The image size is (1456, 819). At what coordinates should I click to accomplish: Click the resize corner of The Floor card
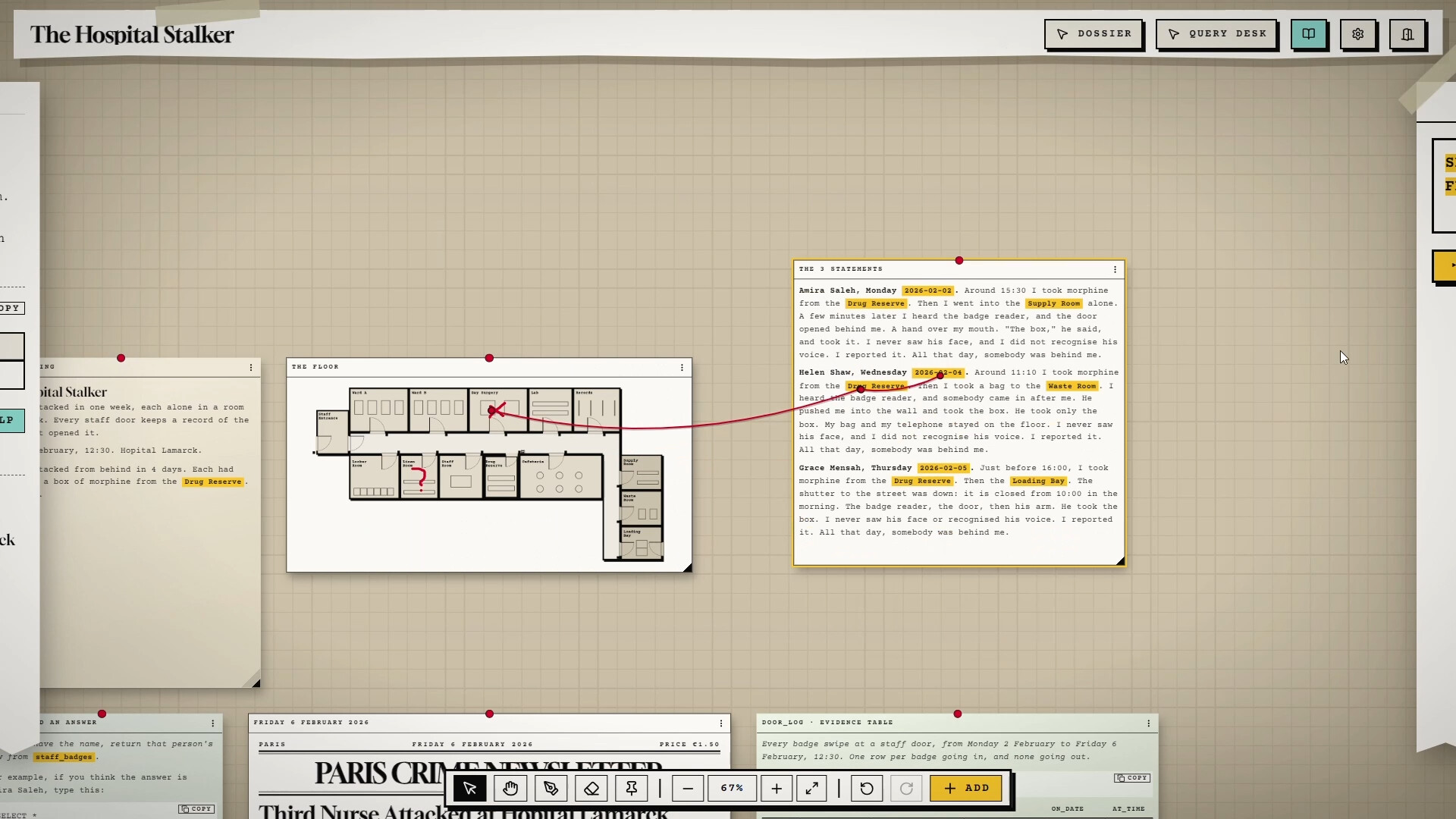tap(687, 568)
